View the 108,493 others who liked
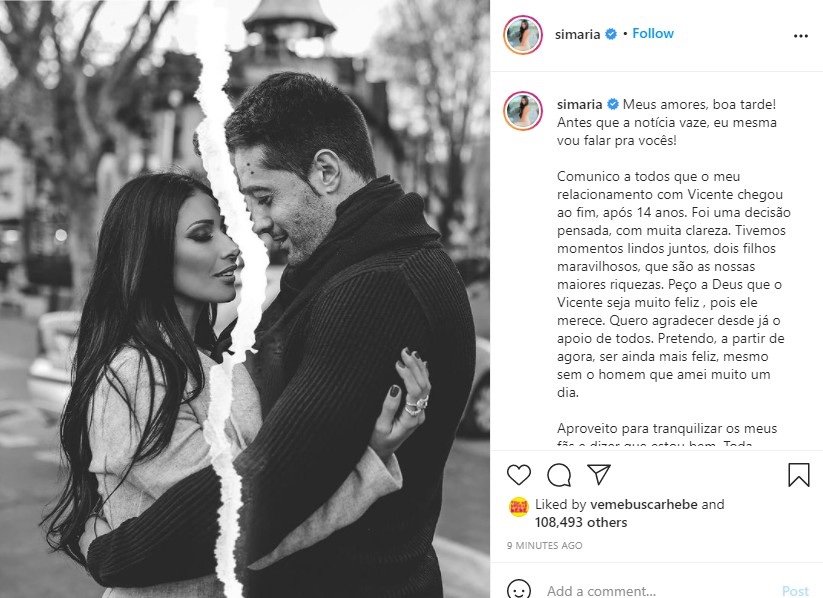The height and width of the screenshot is (598, 823). pos(581,522)
